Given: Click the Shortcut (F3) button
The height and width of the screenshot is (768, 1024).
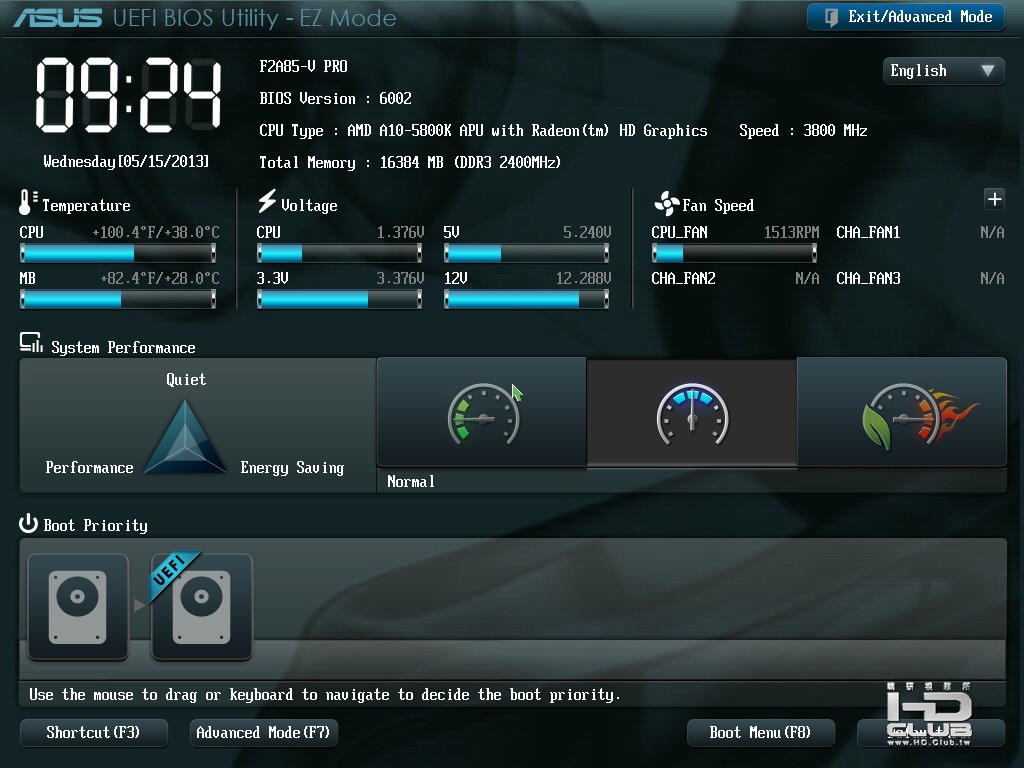Looking at the screenshot, I should [93, 733].
